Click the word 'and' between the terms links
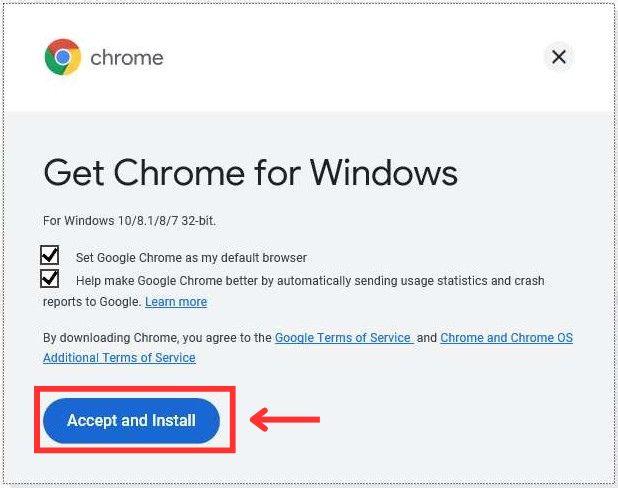The width and height of the screenshot is (618, 488). 427,338
